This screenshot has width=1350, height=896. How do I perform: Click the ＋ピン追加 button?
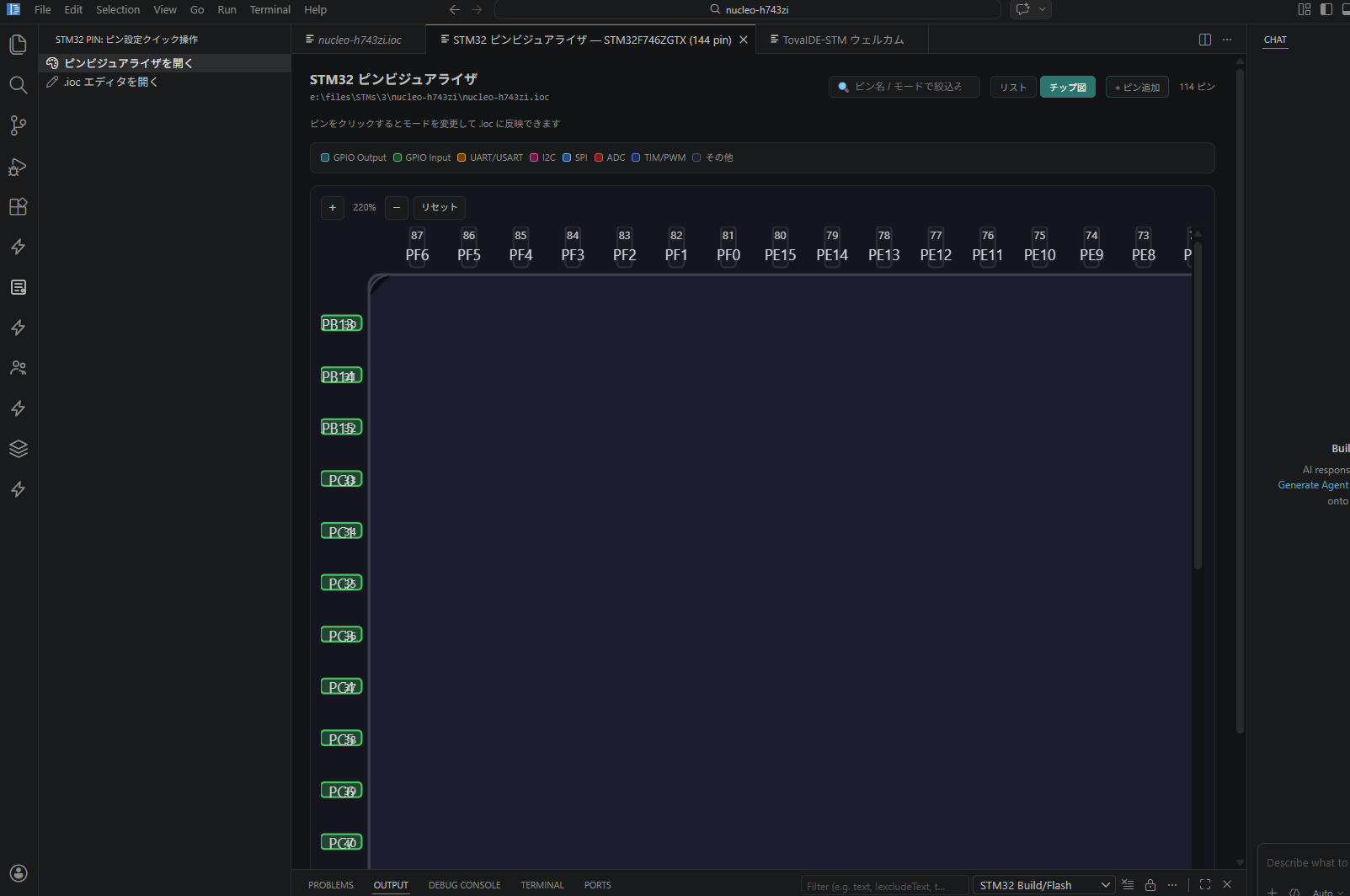point(1137,88)
